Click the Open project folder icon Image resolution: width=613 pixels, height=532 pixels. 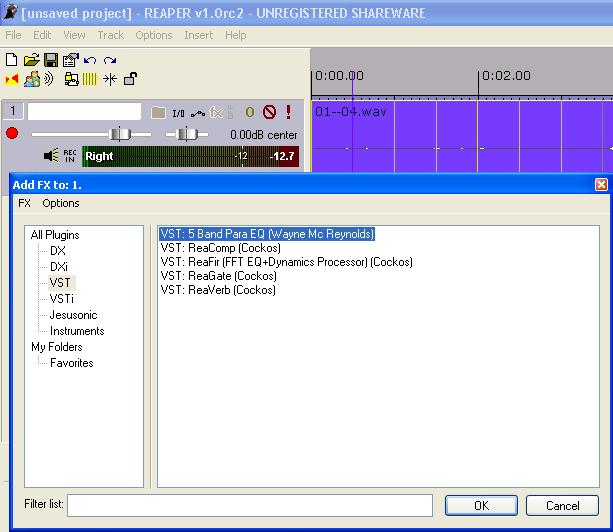tap(31, 60)
